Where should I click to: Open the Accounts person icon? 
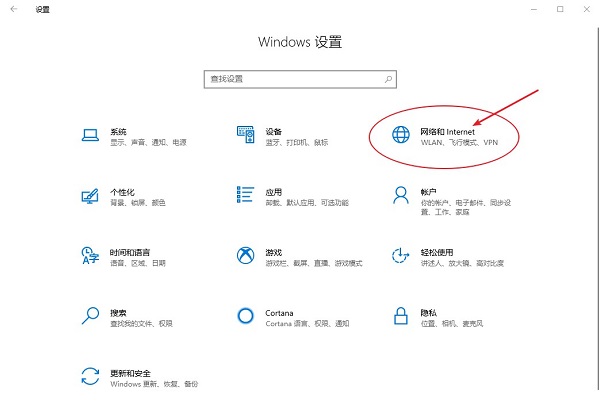pyautogui.click(x=401, y=195)
